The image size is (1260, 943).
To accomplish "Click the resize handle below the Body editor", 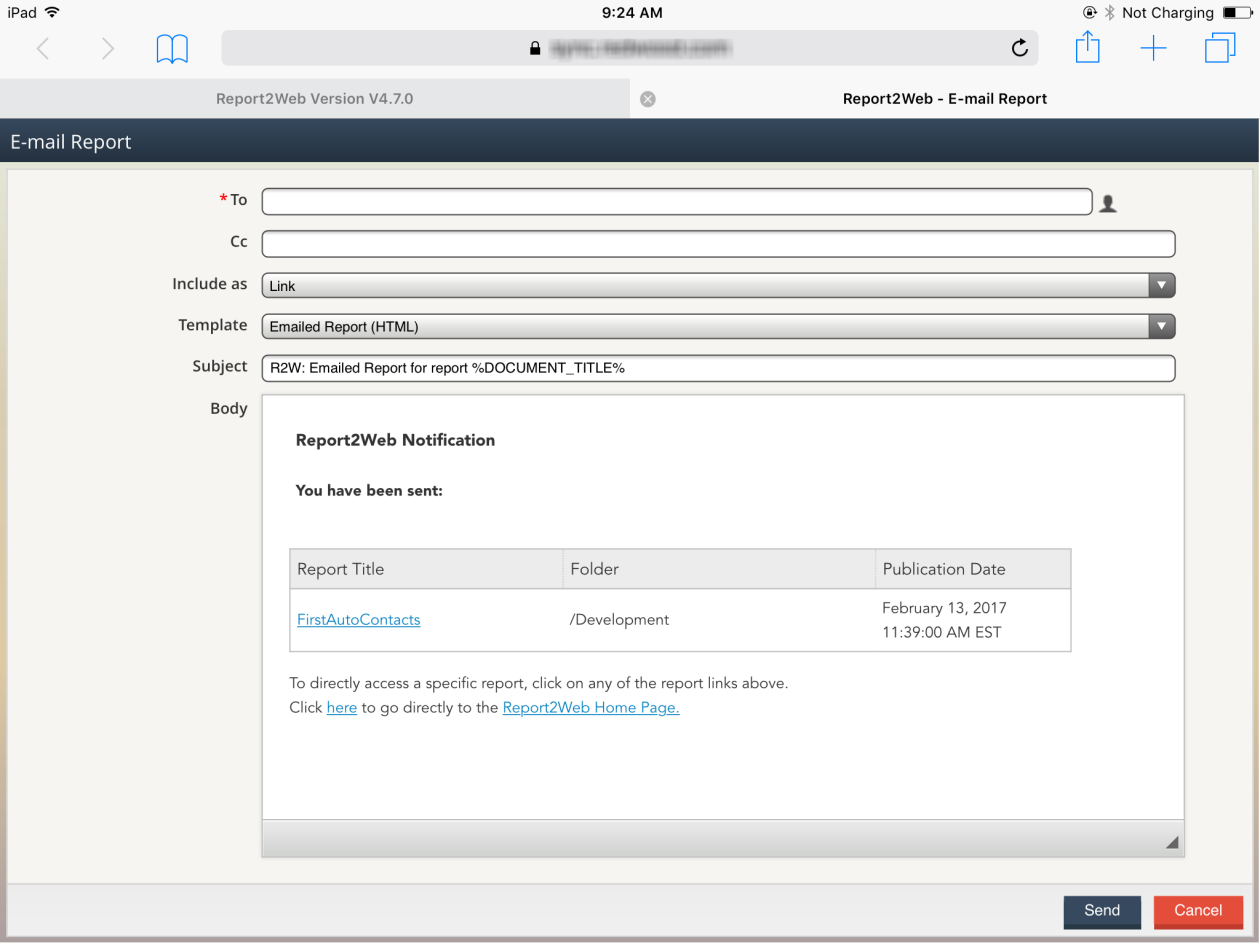I will (1170, 841).
